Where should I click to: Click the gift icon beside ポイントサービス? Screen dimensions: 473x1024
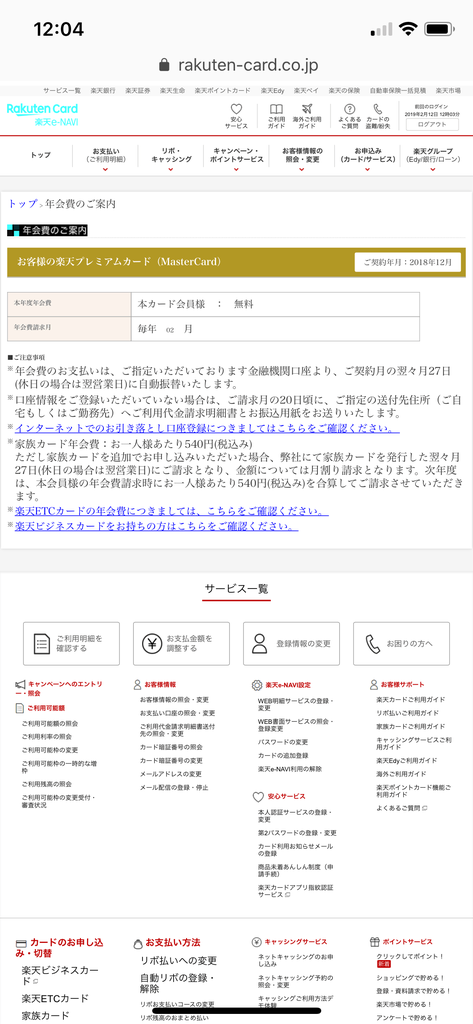374,942
